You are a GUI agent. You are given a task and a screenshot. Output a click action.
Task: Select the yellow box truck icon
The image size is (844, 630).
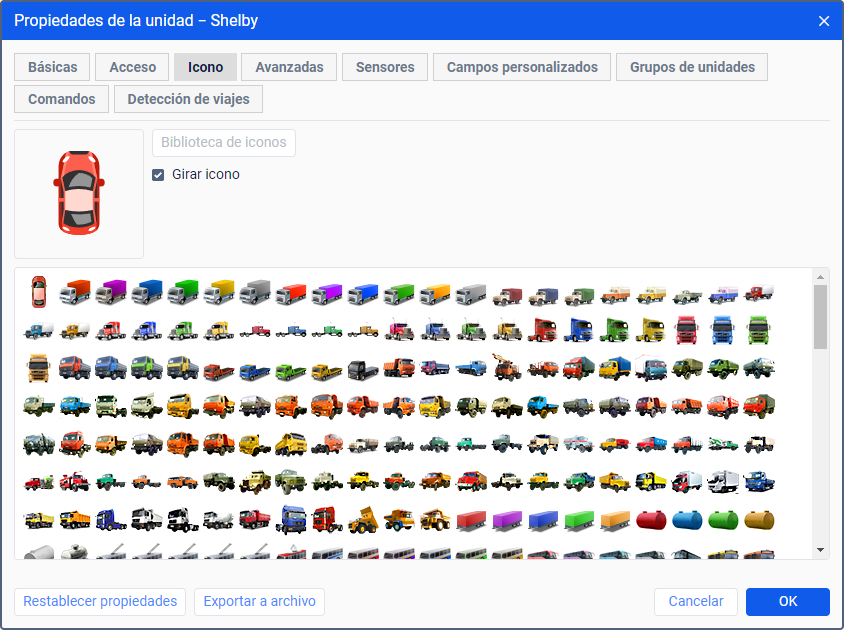click(x=219, y=292)
